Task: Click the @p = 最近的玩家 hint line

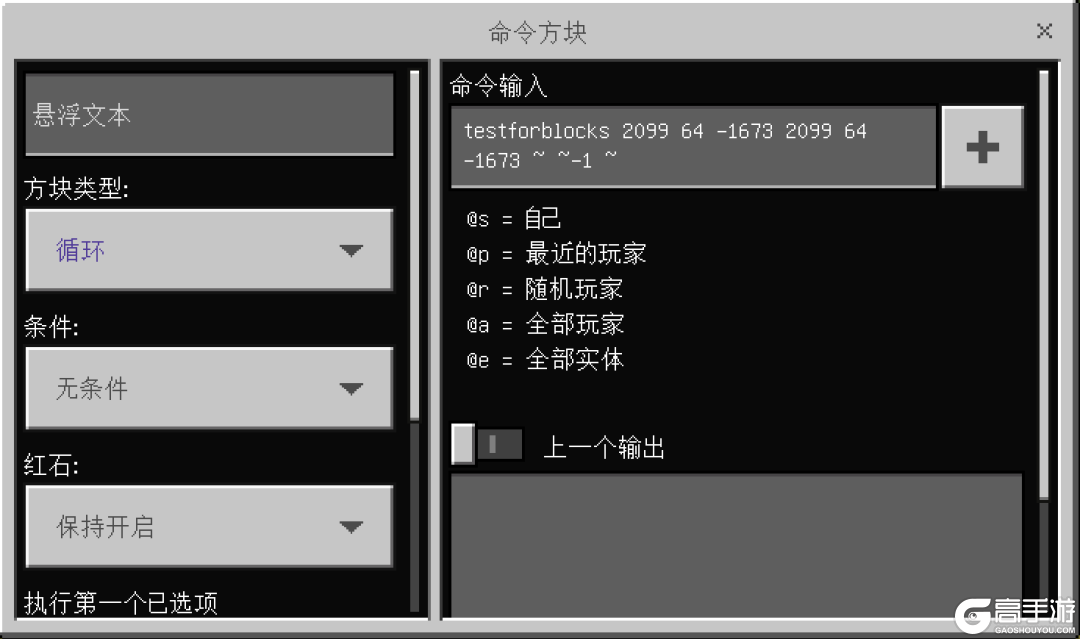Action: point(557,254)
